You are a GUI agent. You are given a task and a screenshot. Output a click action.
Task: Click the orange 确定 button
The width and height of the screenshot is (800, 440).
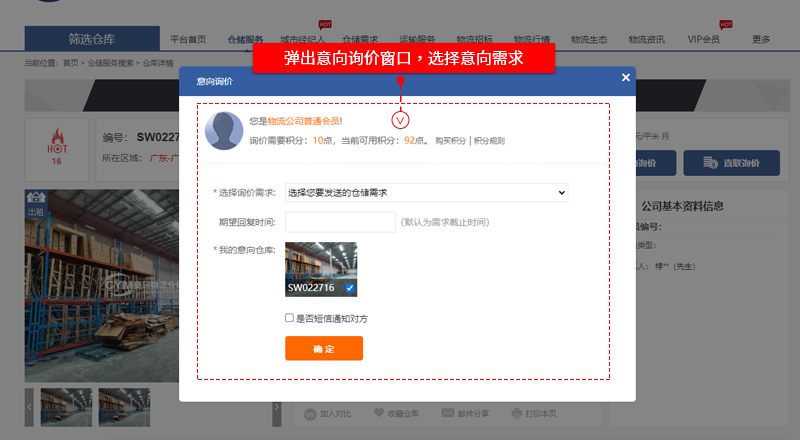tap(323, 348)
